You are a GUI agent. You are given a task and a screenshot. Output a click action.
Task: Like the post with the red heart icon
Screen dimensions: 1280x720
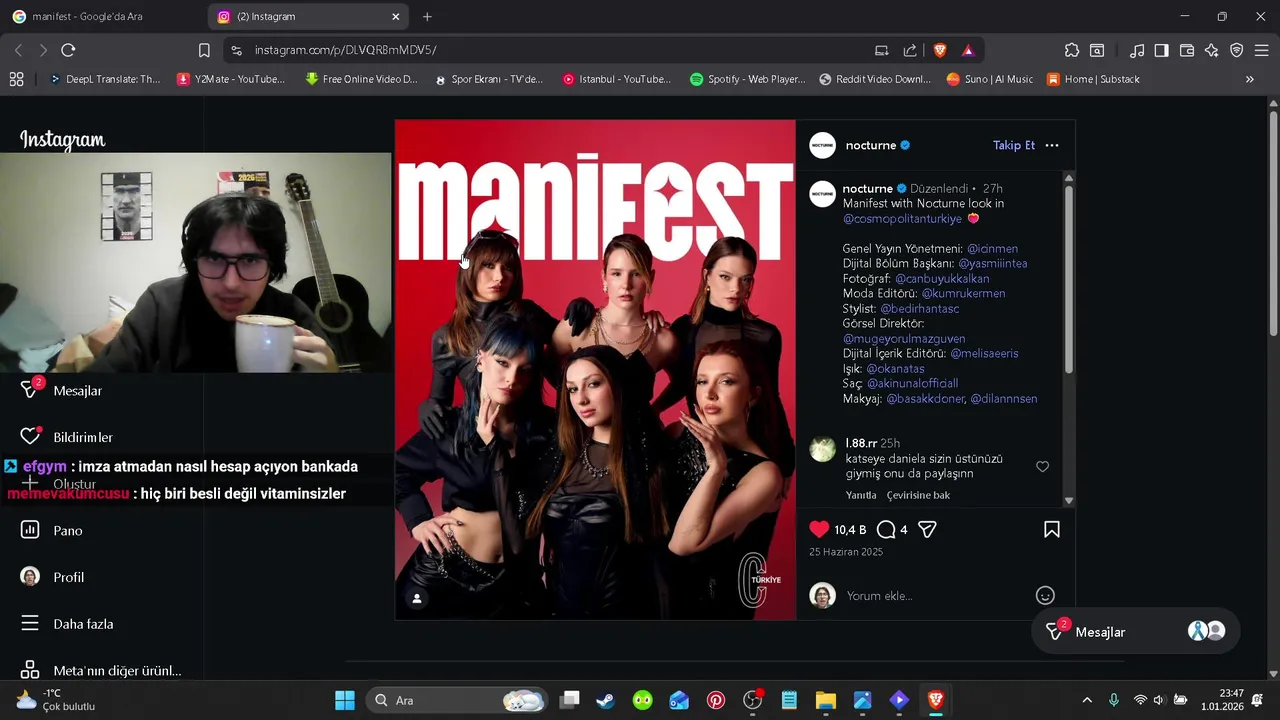(x=819, y=530)
